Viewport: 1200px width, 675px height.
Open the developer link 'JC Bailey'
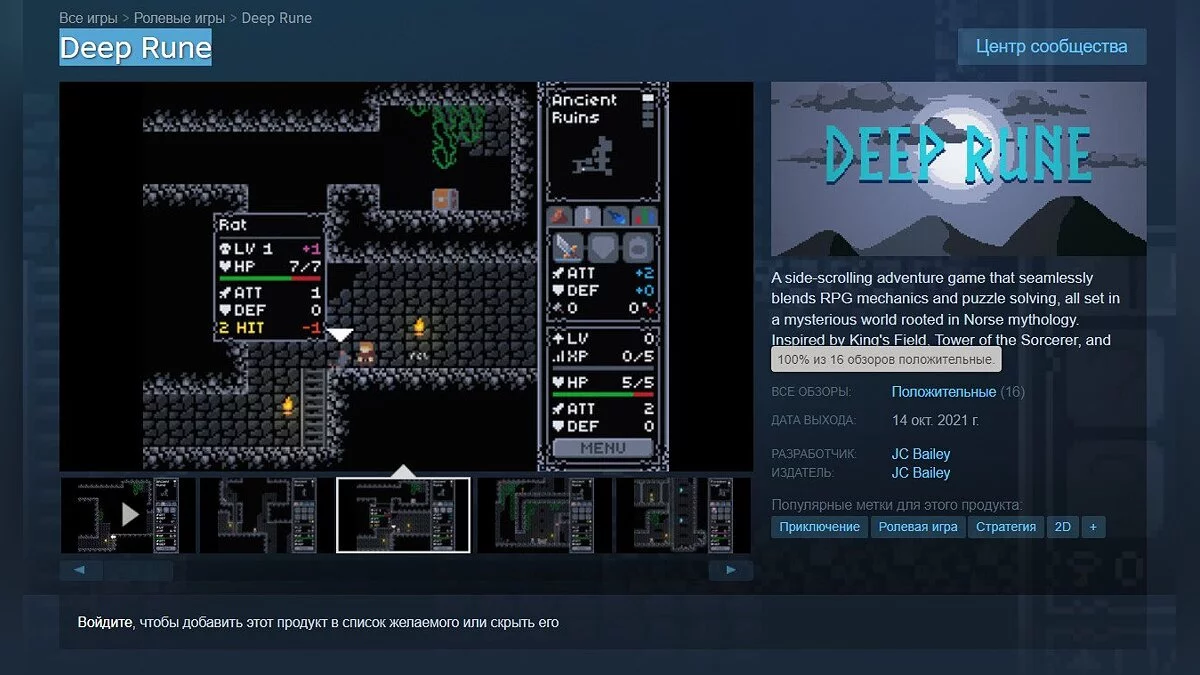click(921, 454)
